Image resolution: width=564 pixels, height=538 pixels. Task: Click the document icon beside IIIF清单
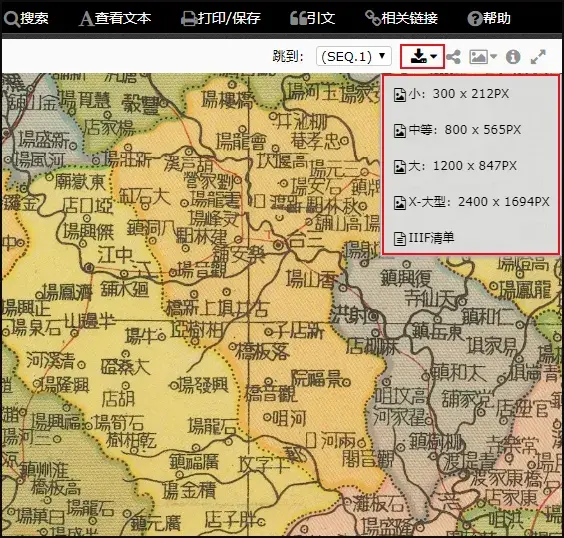pyautogui.click(x=400, y=239)
